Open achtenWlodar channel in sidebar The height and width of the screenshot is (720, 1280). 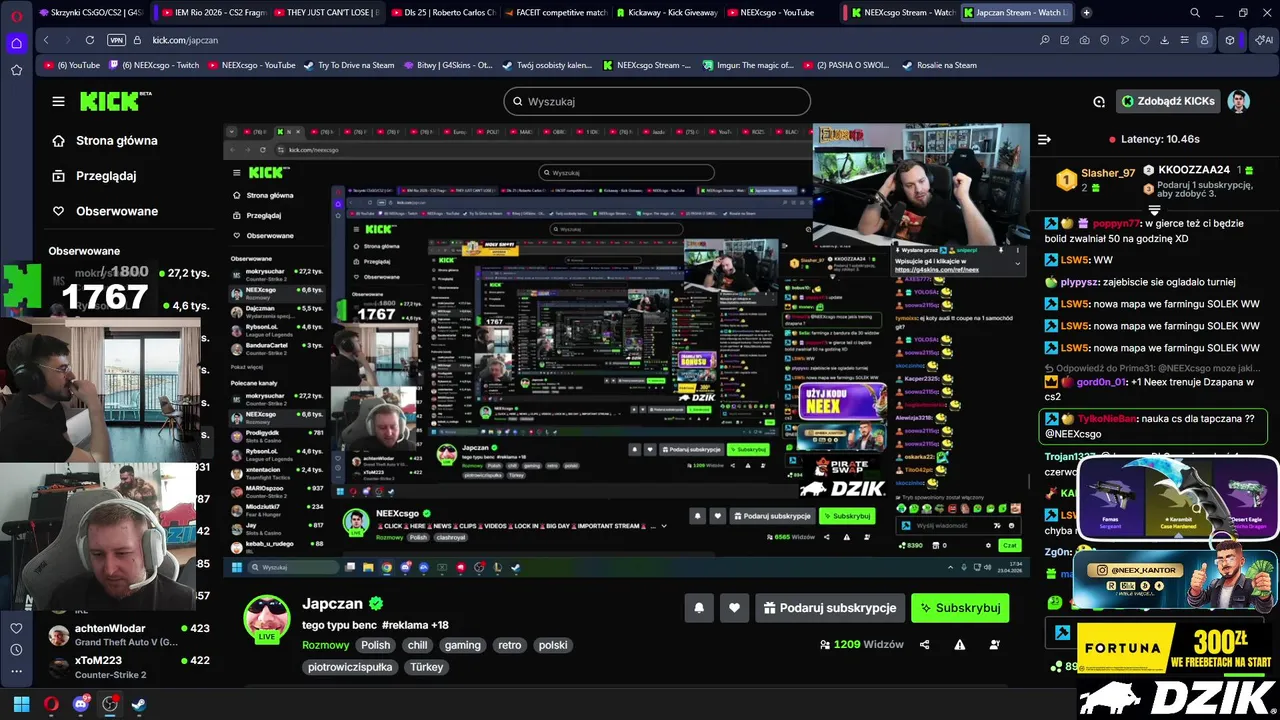coord(128,634)
